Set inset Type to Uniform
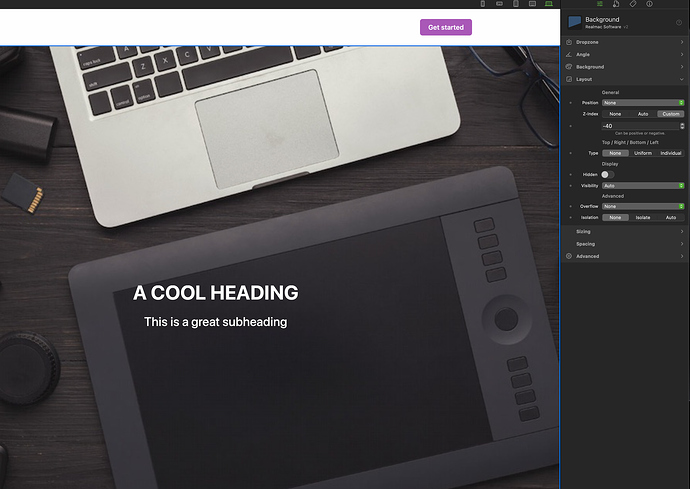Screen dimensions: 690x489 (643, 153)
